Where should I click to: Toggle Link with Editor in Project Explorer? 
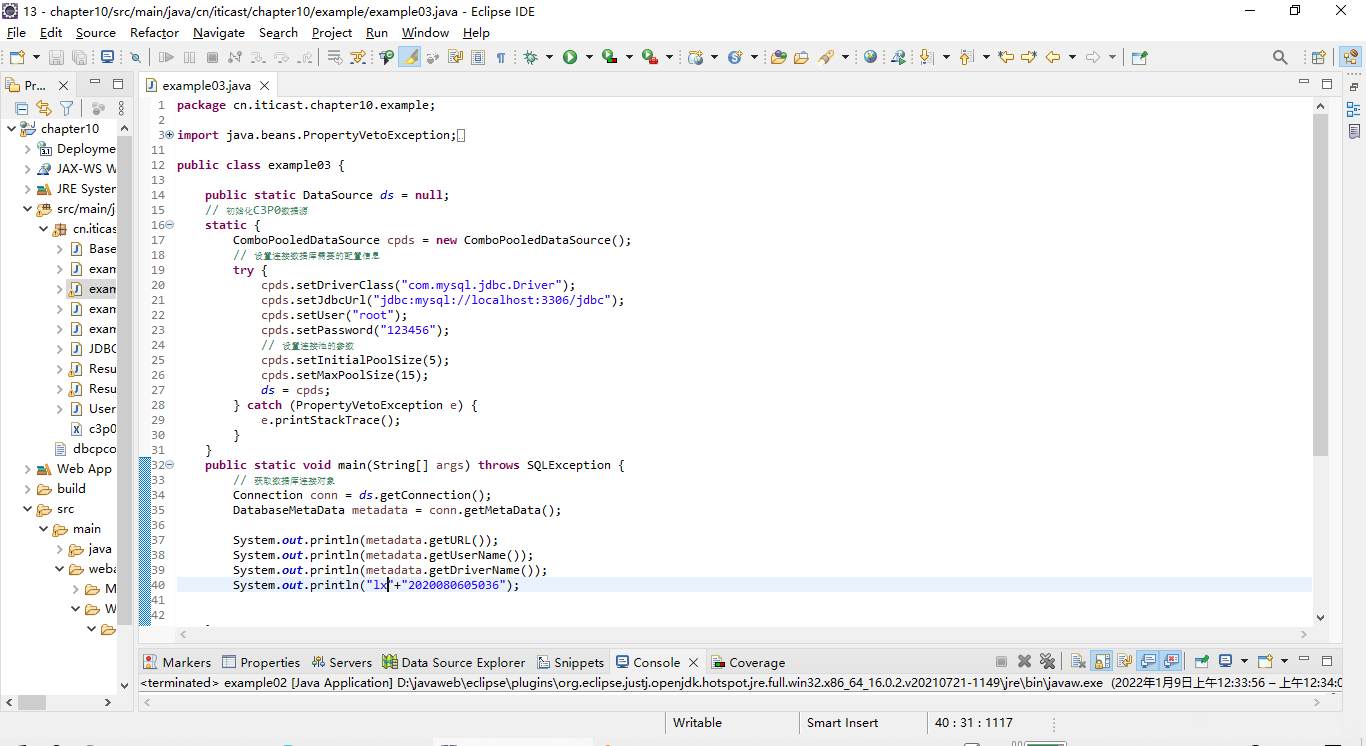(43, 108)
